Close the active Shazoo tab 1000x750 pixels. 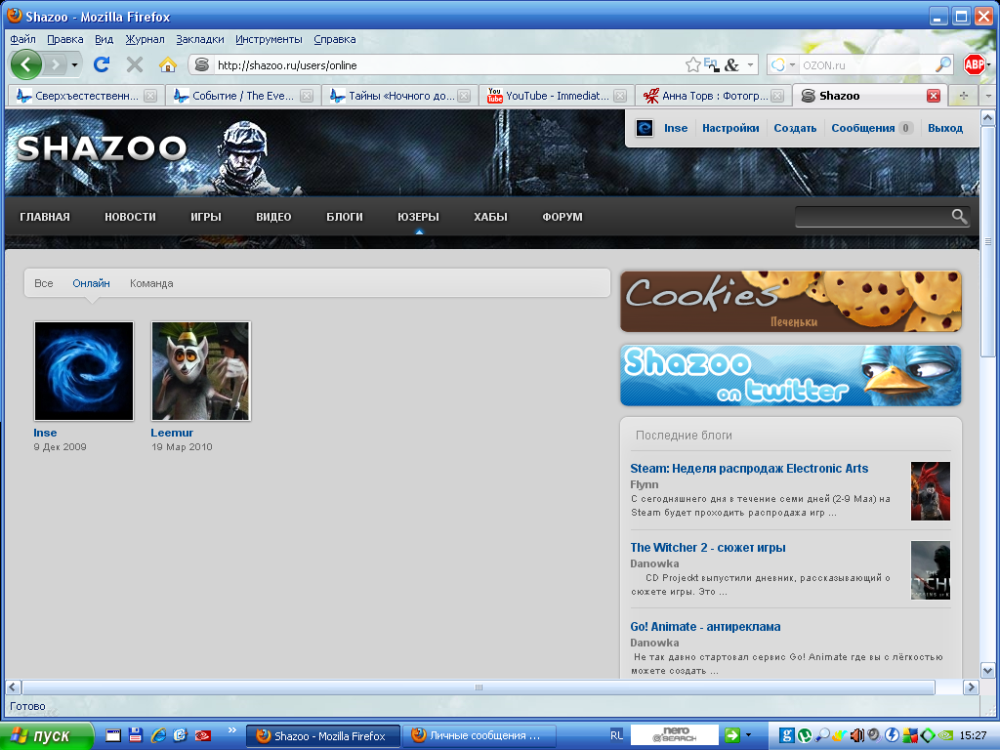tap(933, 96)
